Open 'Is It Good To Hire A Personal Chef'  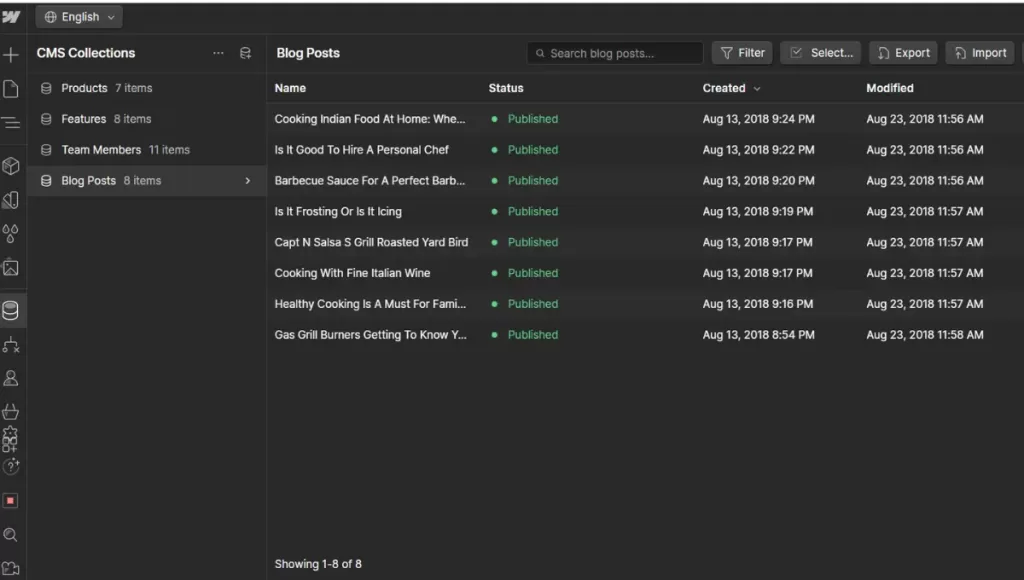tap(361, 150)
